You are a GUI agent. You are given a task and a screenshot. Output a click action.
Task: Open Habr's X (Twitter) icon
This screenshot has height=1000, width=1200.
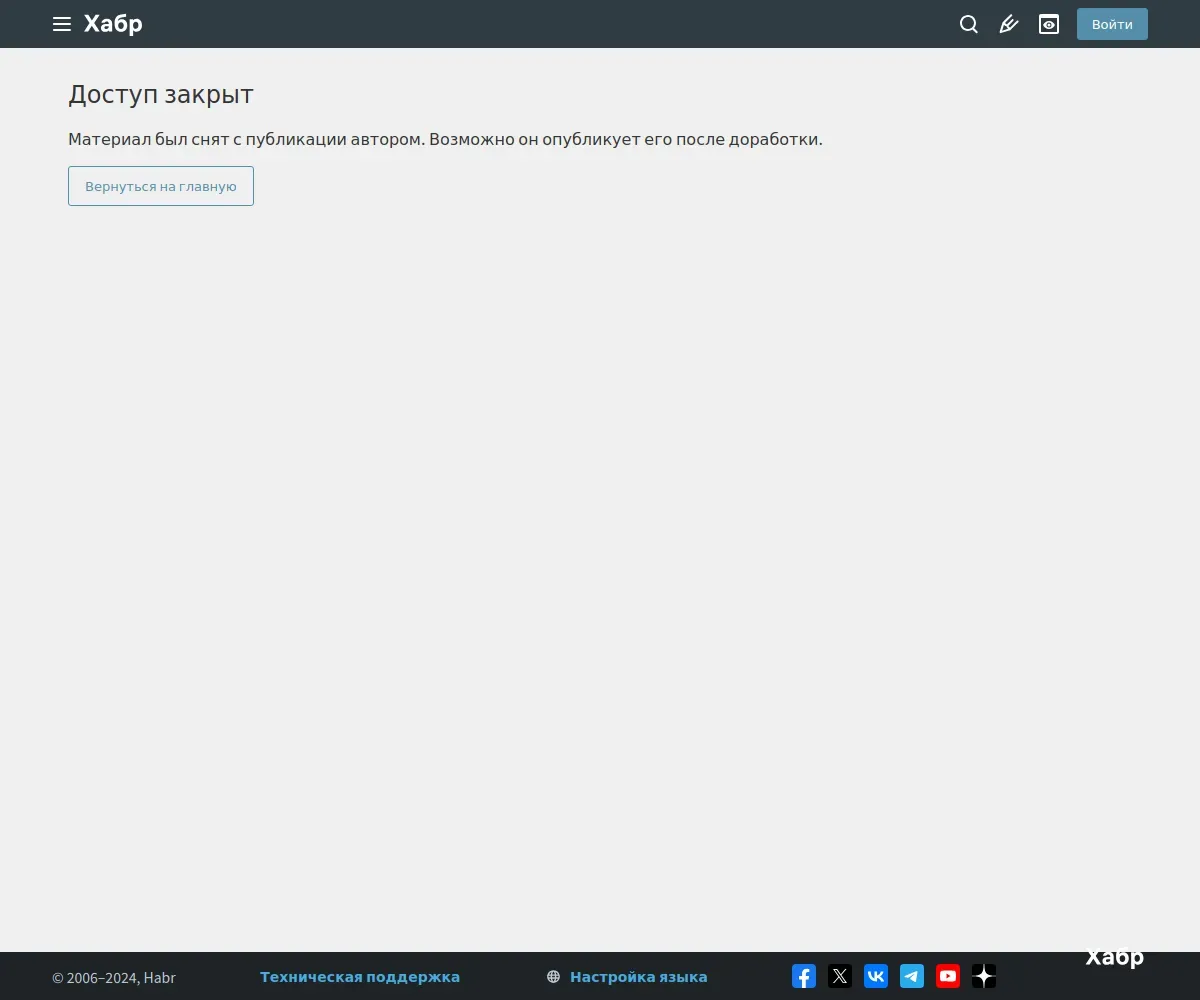840,976
